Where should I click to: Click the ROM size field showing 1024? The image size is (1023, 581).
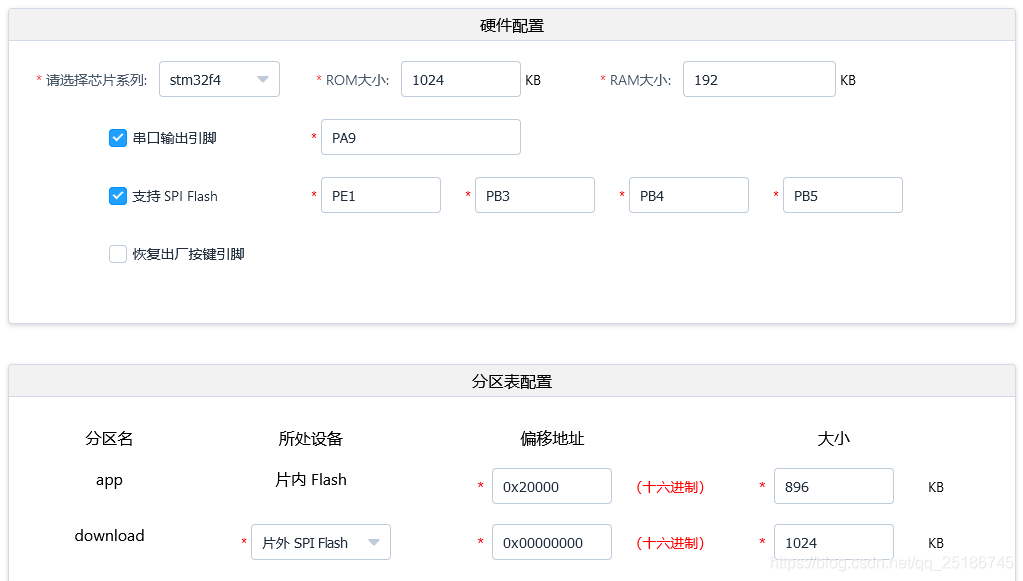461,79
